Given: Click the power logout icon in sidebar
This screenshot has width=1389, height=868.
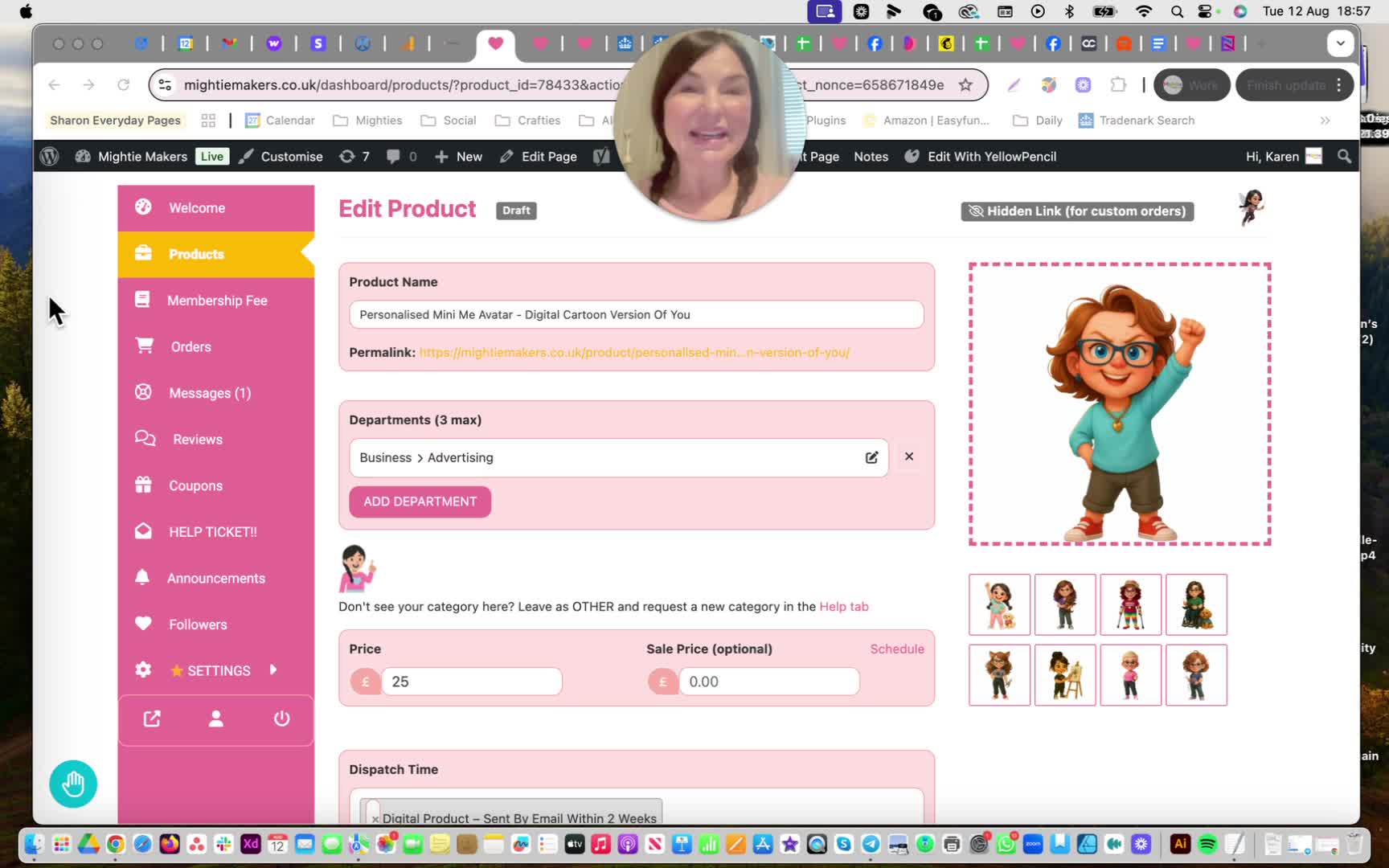Looking at the screenshot, I should pos(281,719).
